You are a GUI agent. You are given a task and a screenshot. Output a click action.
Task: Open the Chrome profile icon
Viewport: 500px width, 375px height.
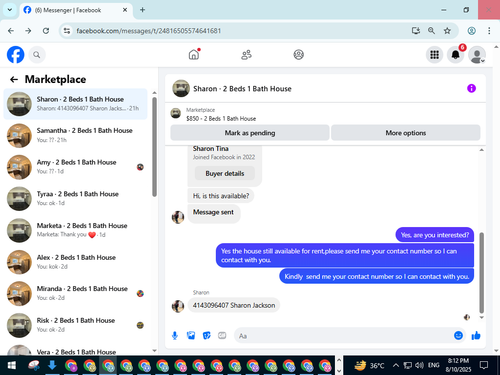471,31
